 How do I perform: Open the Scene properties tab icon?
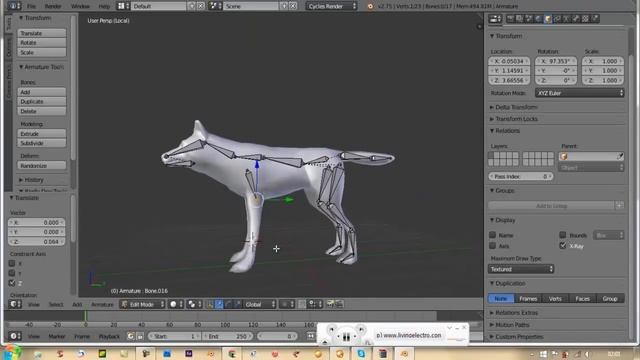click(x=529, y=18)
